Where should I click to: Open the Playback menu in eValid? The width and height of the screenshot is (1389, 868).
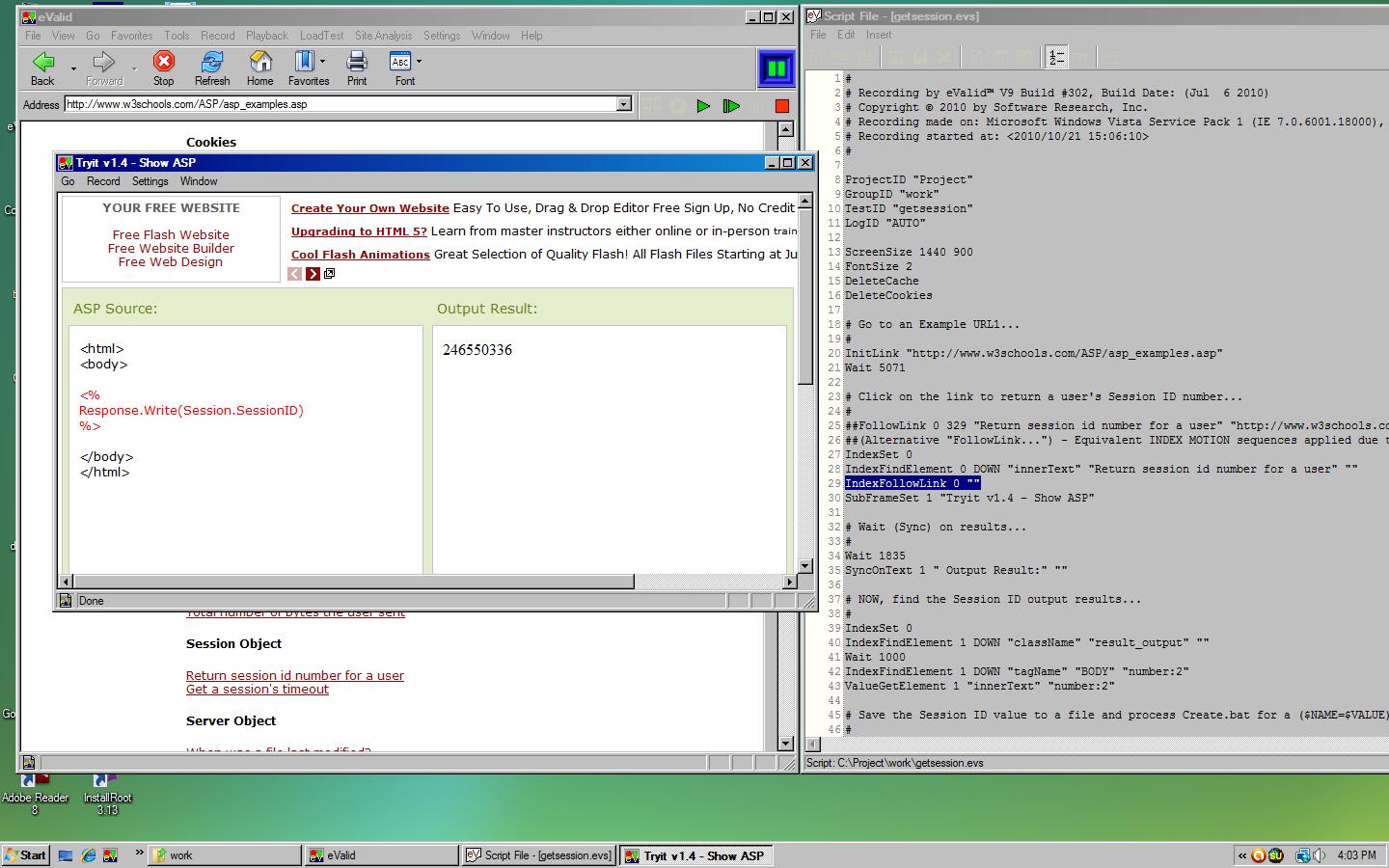tap(266, 36)
